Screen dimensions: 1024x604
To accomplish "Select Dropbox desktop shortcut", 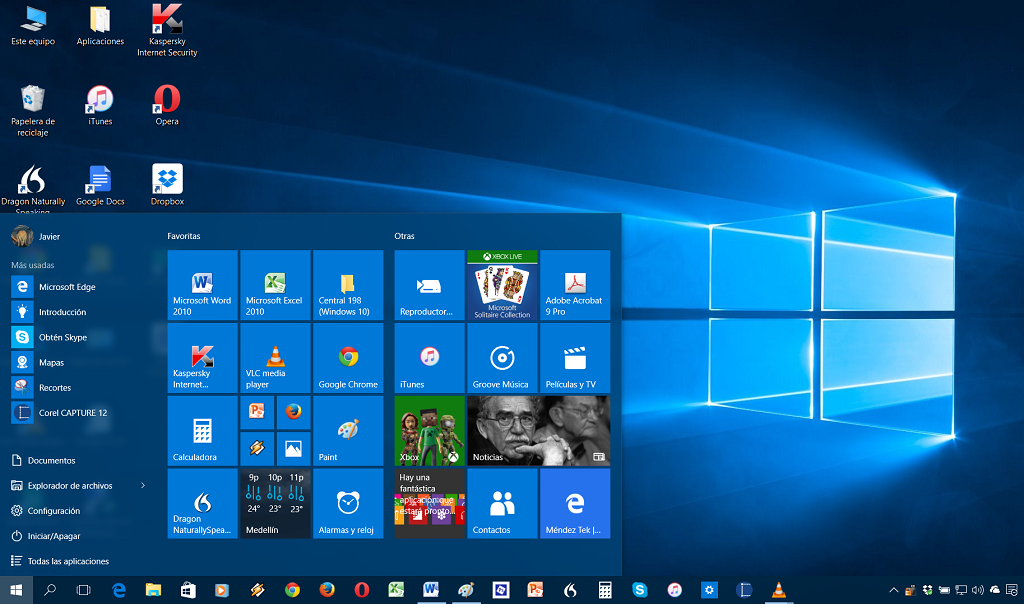I will coord(167,186).
